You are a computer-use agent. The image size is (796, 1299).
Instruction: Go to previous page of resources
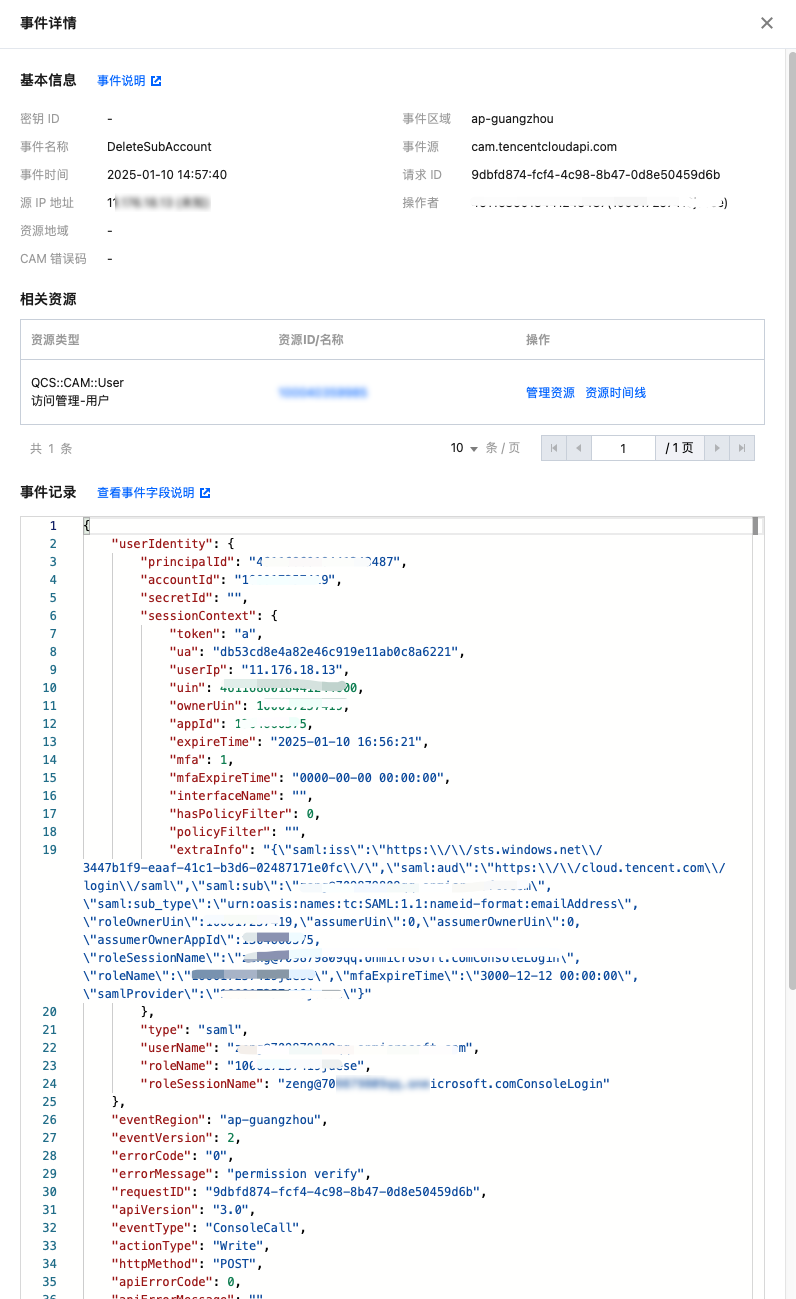[578, 448]
